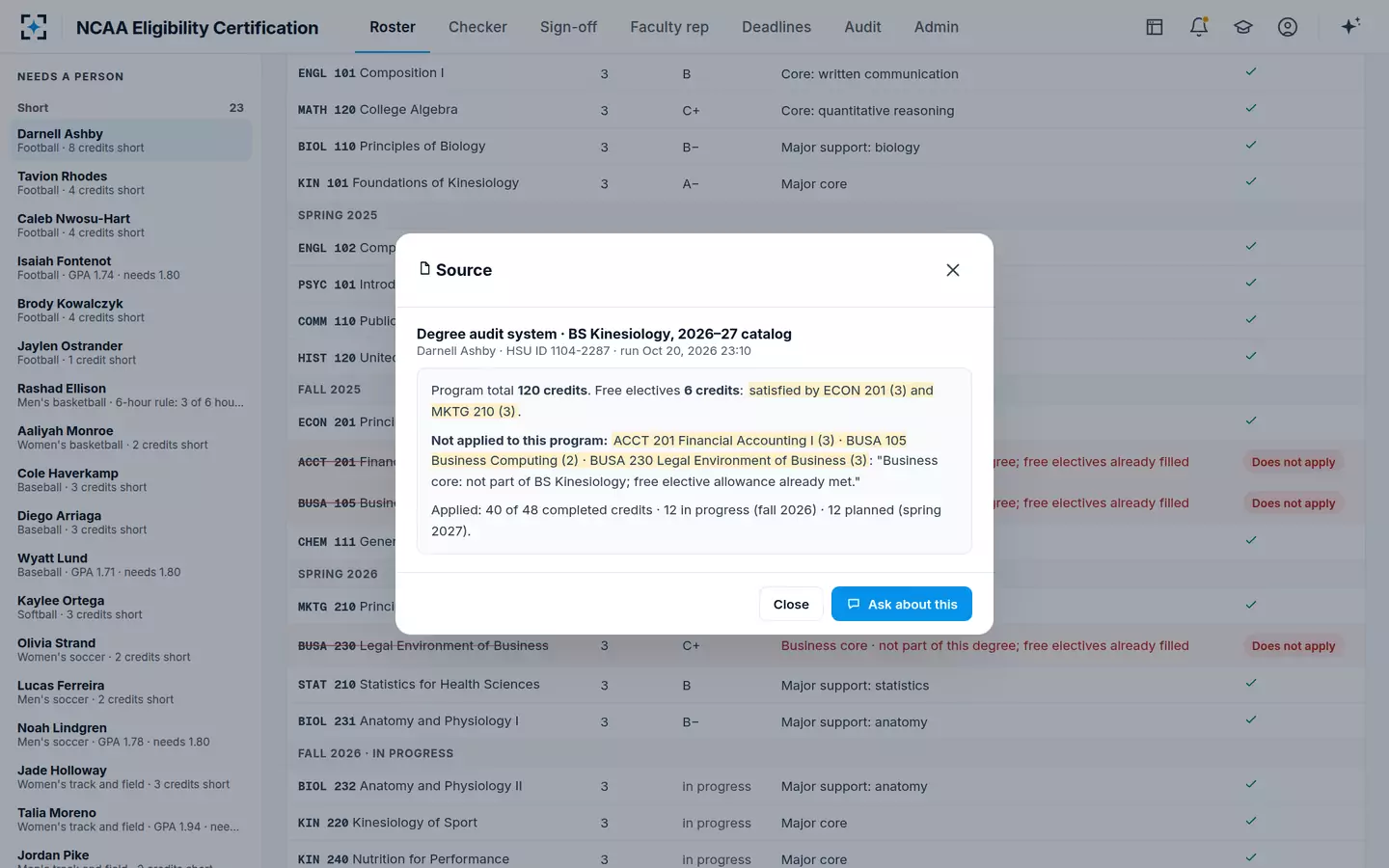Select Darnell Ashby in the sidebar list
Image resolution: width=1389 pixels, height=868 pixels.
[x=130, y=141]
